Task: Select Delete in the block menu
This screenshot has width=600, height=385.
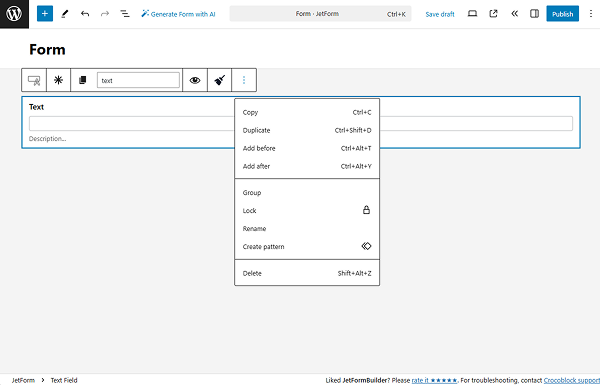Action: coord(307,273)
